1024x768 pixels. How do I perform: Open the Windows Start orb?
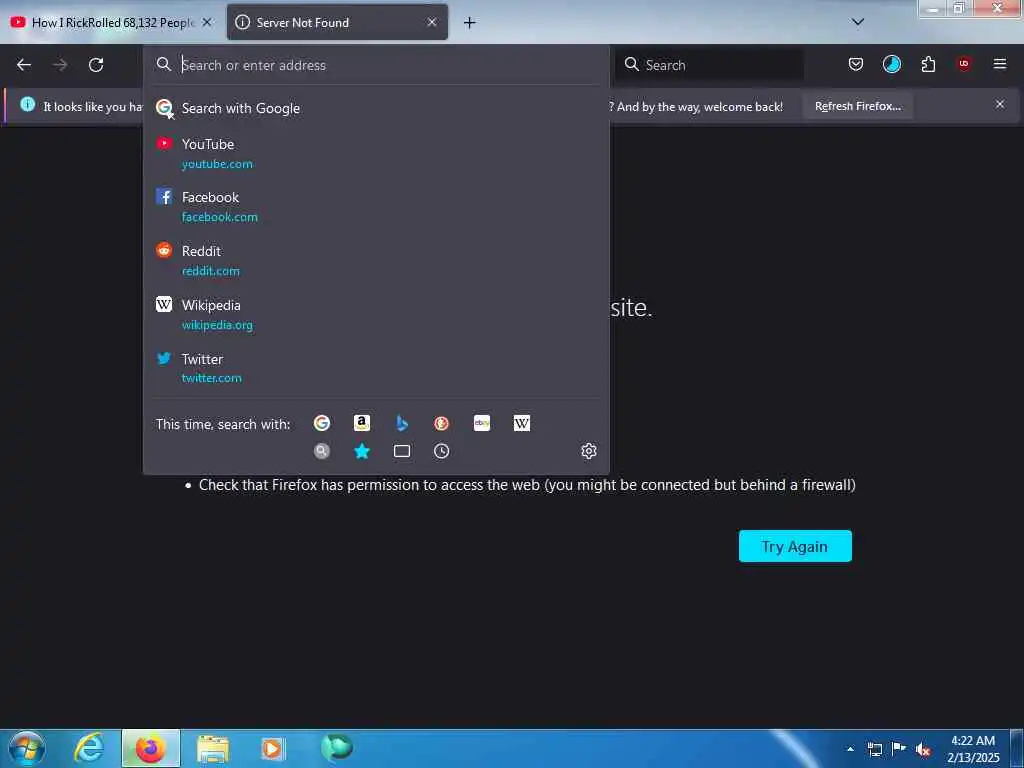point(27,748)
